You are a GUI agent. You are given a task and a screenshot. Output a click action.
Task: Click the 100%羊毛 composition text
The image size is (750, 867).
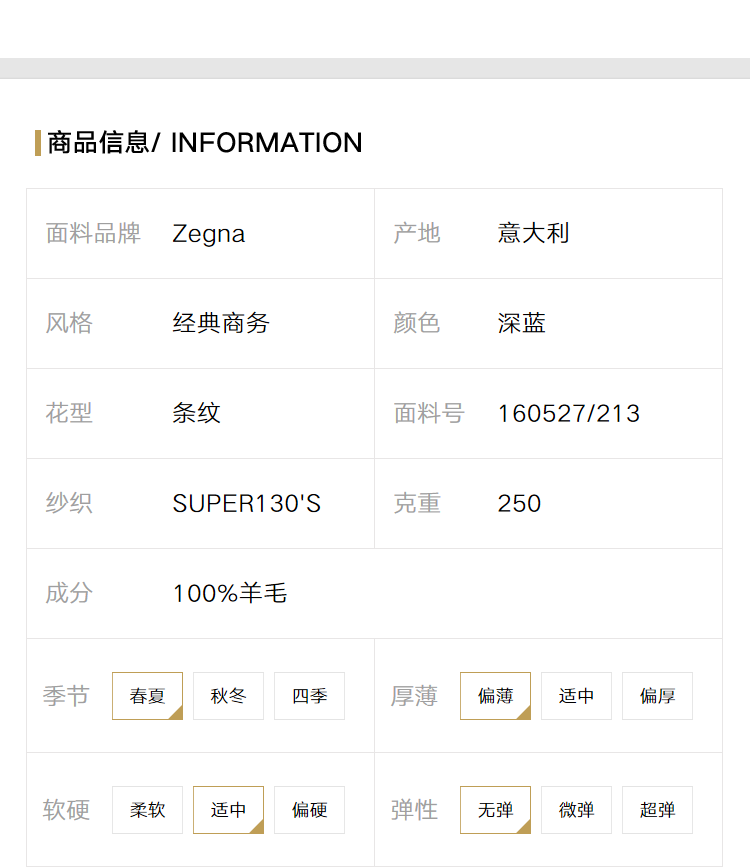(230, 593)
